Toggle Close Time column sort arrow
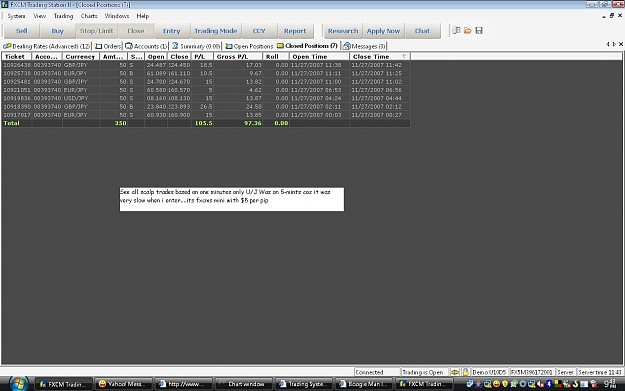This screenshot has height=391, width=625. [404, 57]
